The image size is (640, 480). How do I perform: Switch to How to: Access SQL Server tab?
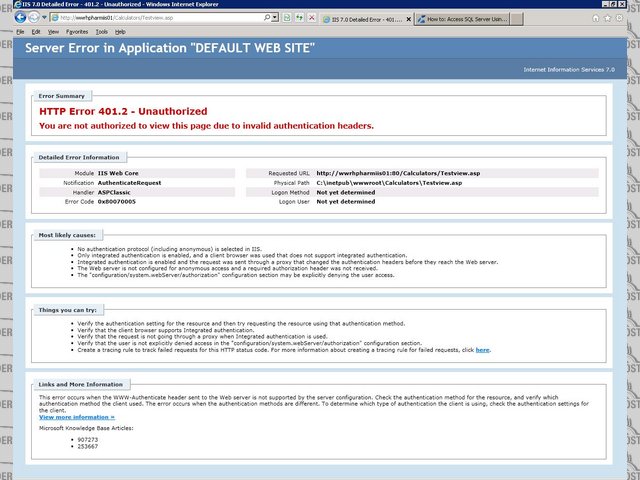click(462, 19)
